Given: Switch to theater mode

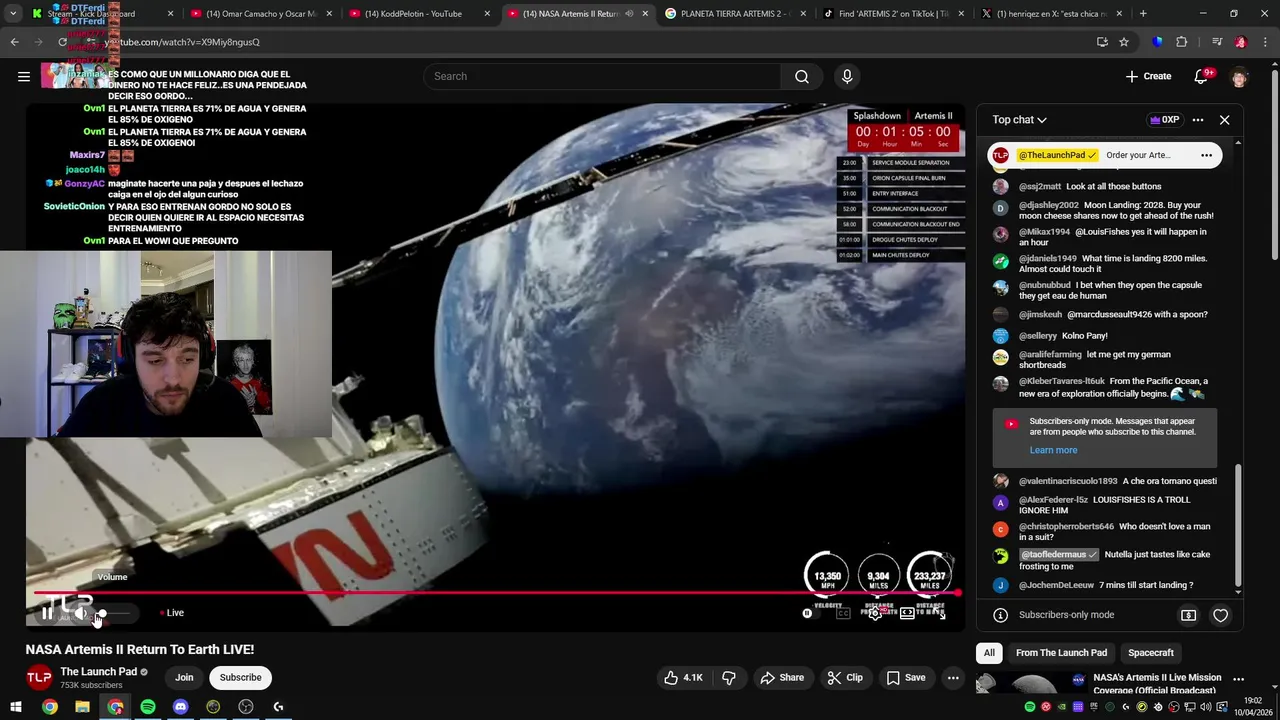Looking at the screenshot, I should point(907,613).
